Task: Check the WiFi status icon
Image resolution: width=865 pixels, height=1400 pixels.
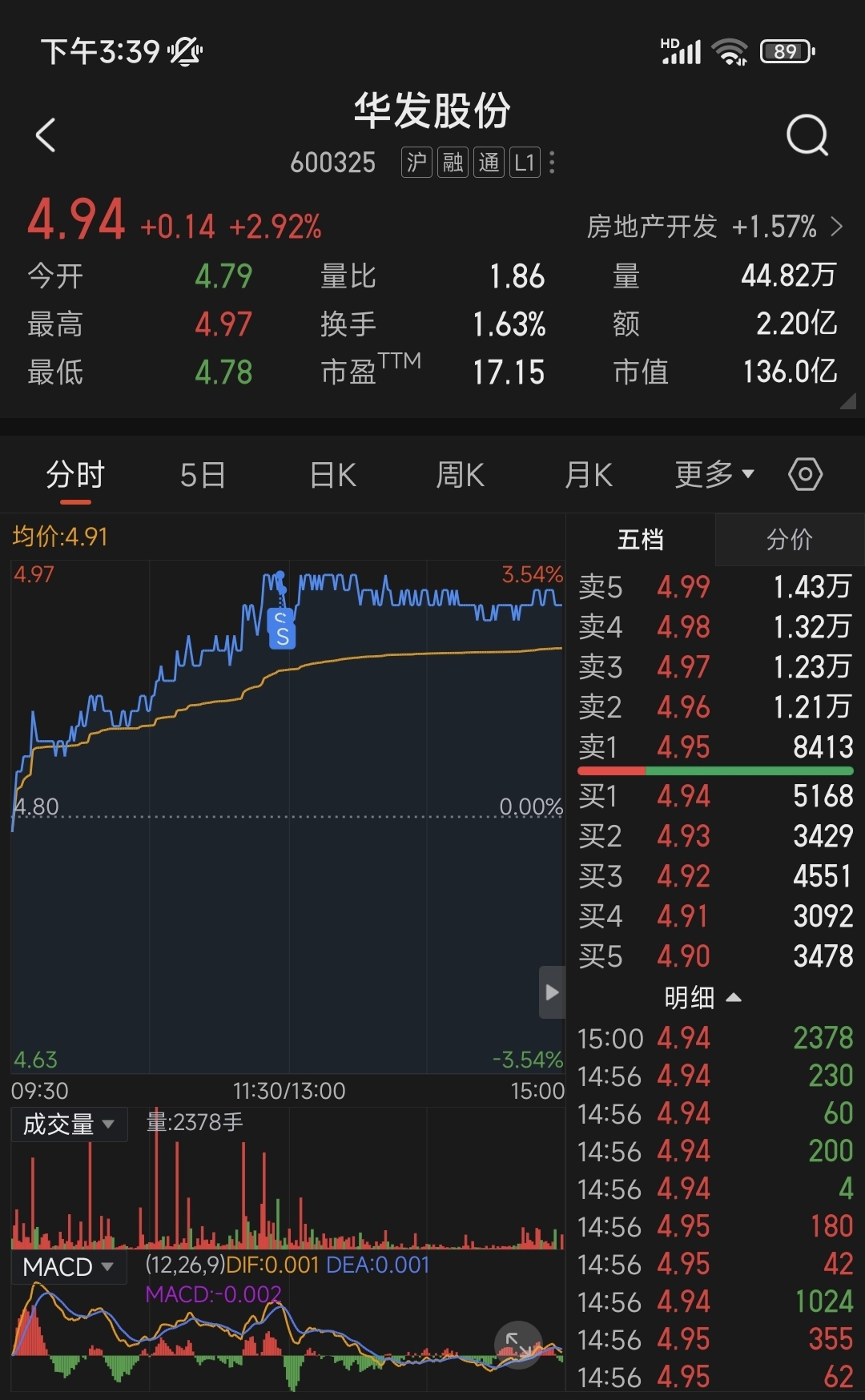Action: point(730,52)
